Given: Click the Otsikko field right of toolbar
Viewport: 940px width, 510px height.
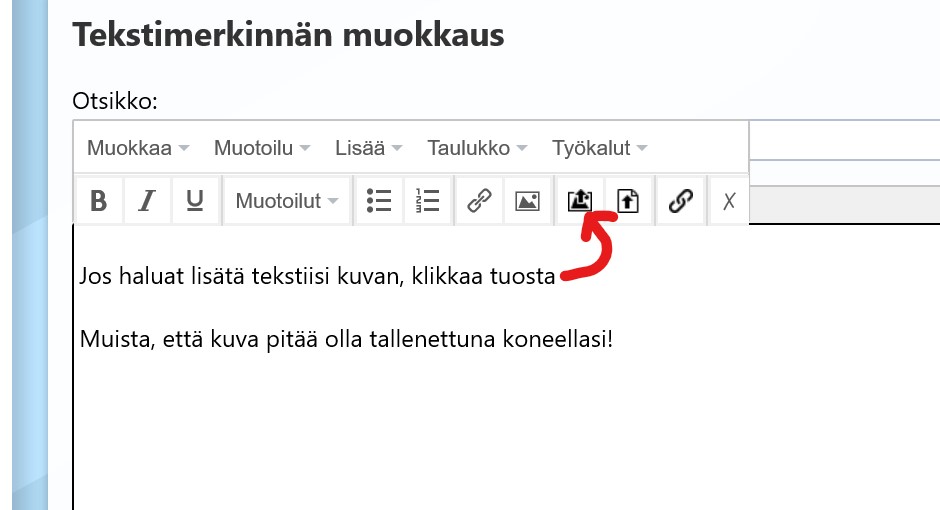Looking at the screenshot, I should pos(843,140).
